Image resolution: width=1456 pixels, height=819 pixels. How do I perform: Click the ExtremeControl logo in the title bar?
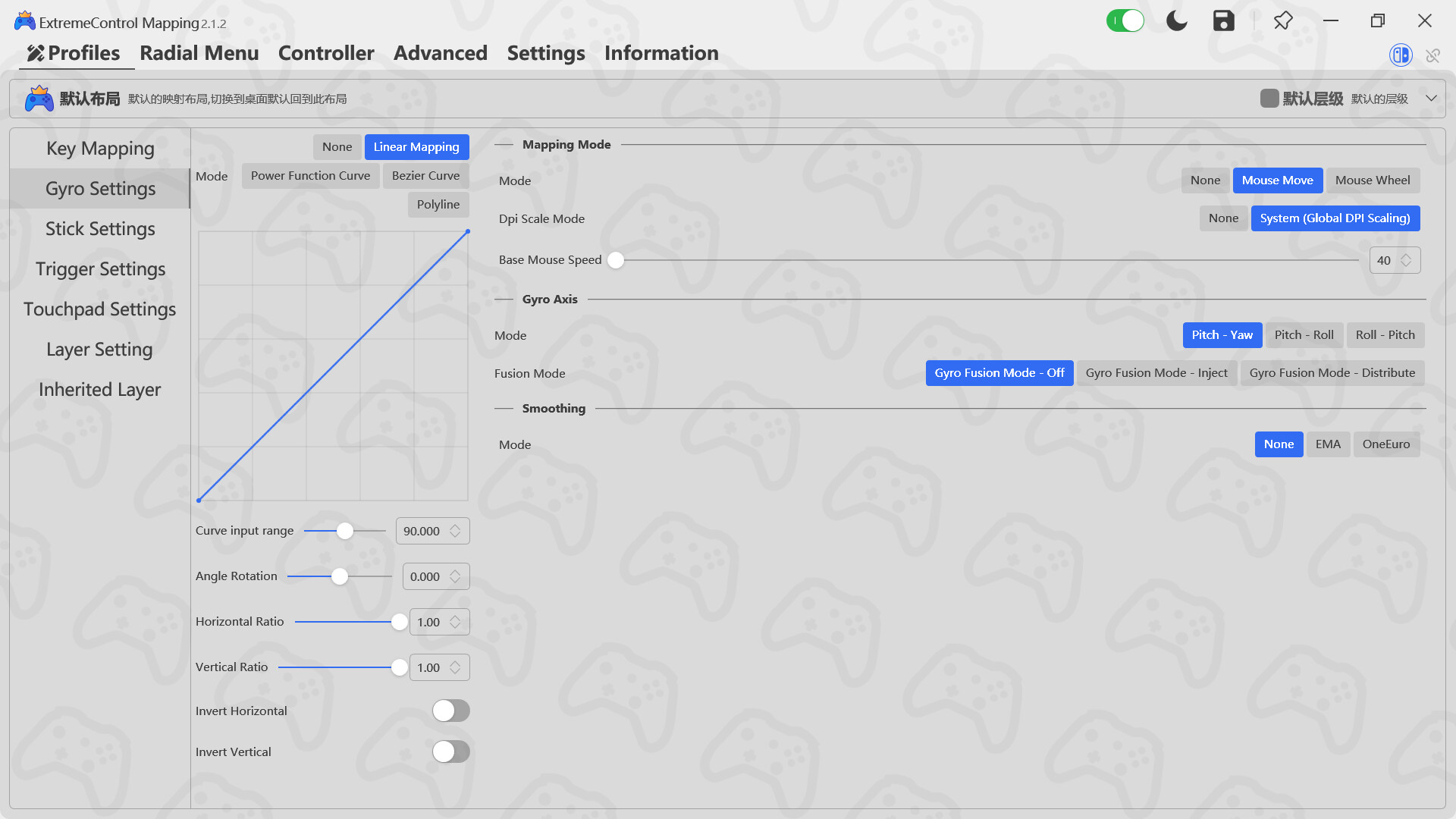tap(24, 20)
